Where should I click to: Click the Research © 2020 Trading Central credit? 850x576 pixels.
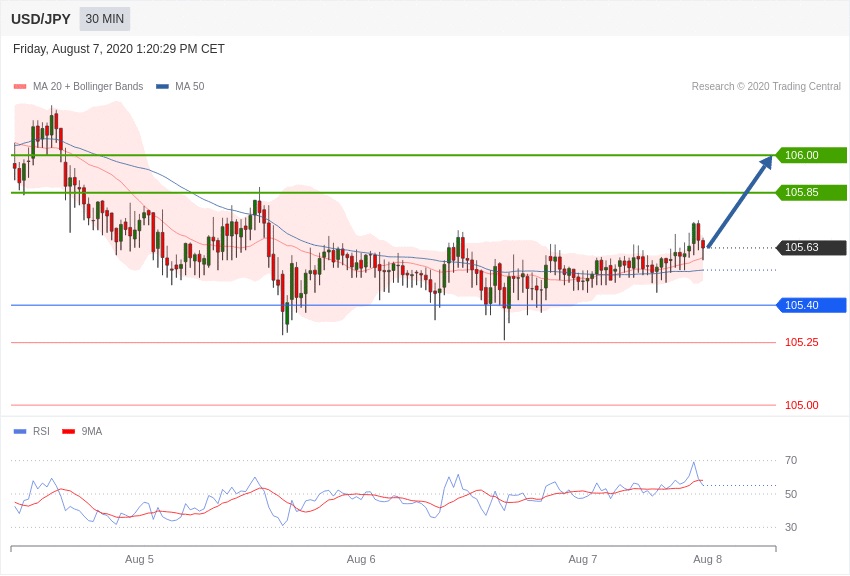click(x=766, y=87)
